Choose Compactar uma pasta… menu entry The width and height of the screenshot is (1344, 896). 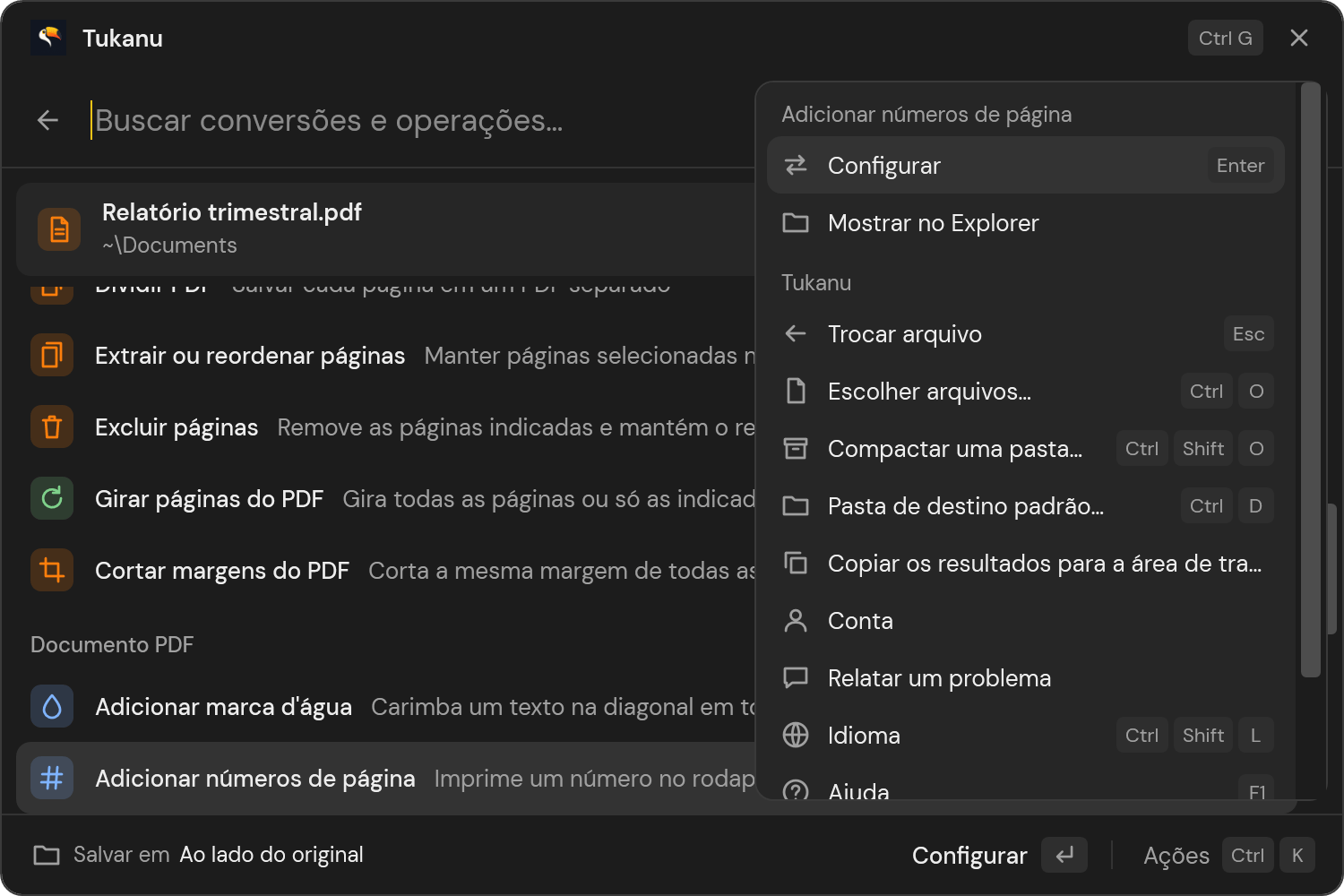click(1026, 448)
